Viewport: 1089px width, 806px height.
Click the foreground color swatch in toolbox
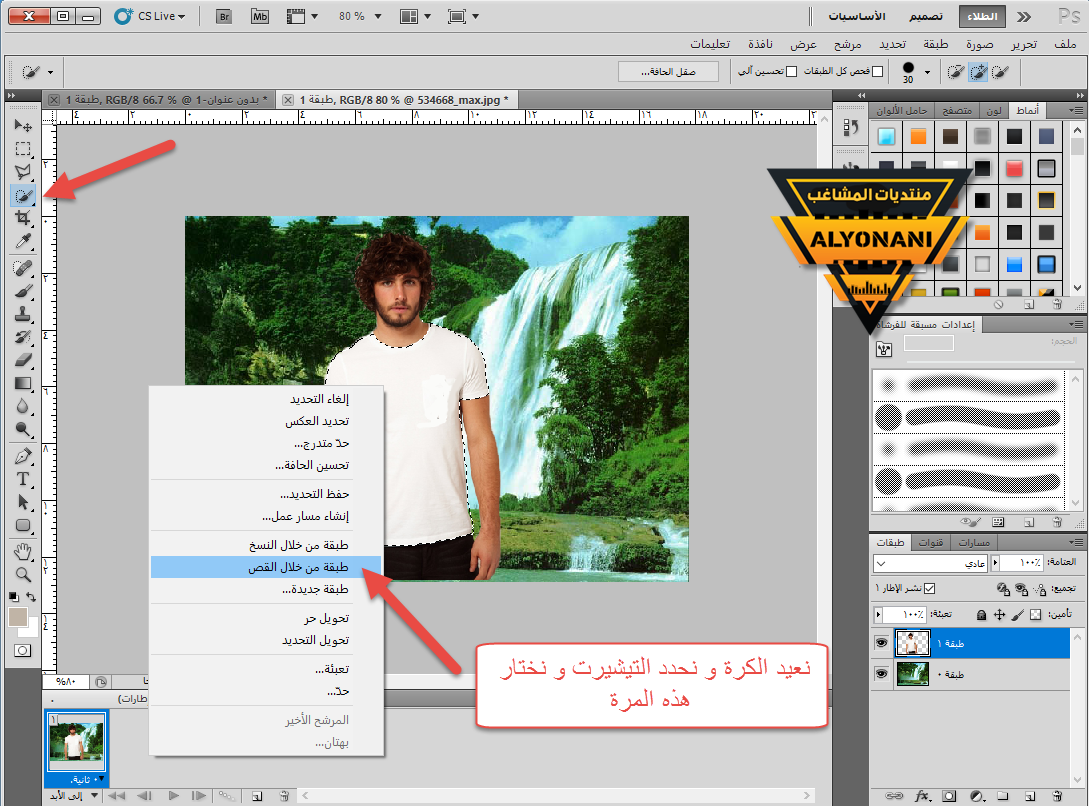17,617
